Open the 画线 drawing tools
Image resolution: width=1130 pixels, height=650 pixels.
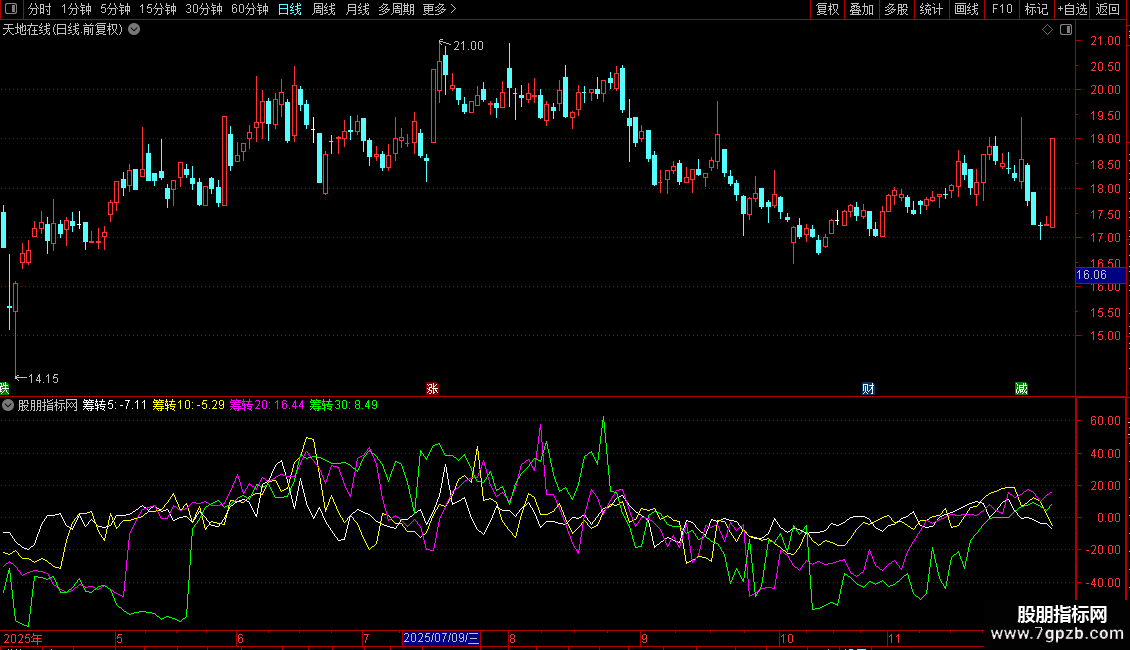tap(966, 9)
